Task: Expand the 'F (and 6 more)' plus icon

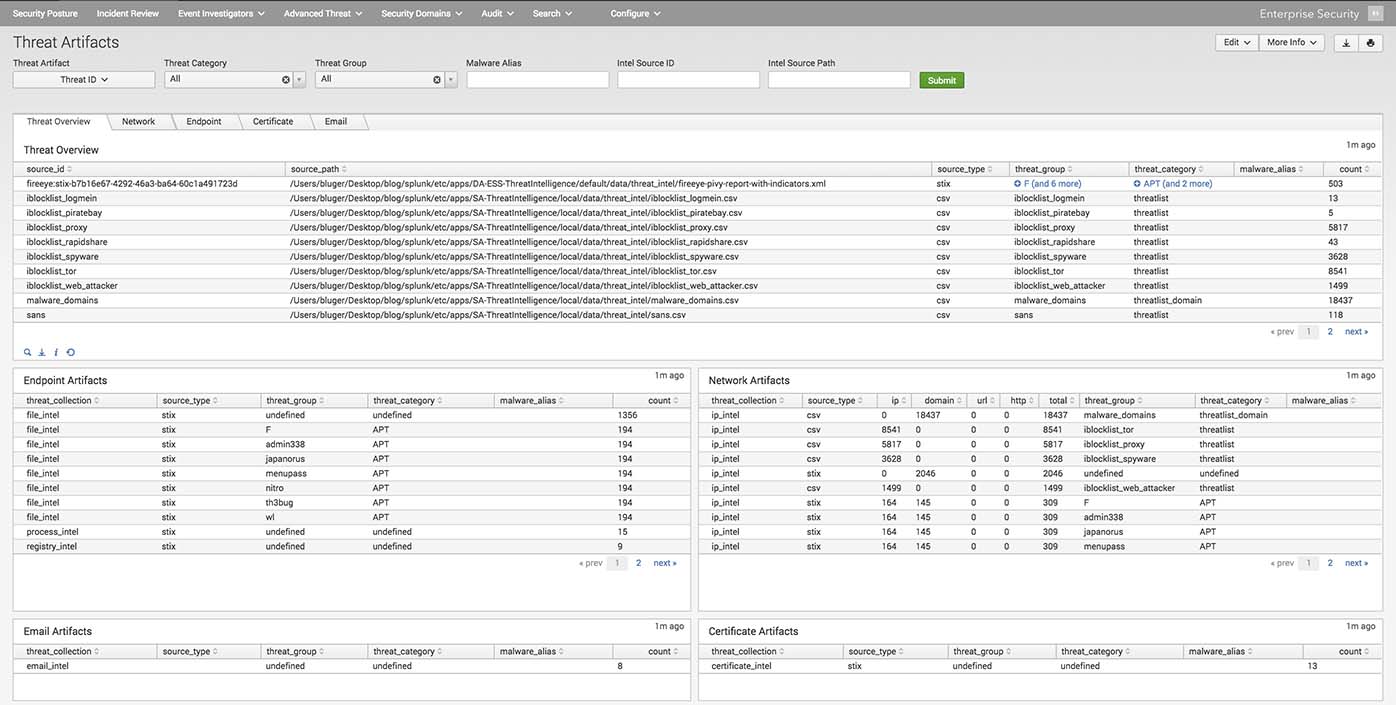Action: 1018,184
